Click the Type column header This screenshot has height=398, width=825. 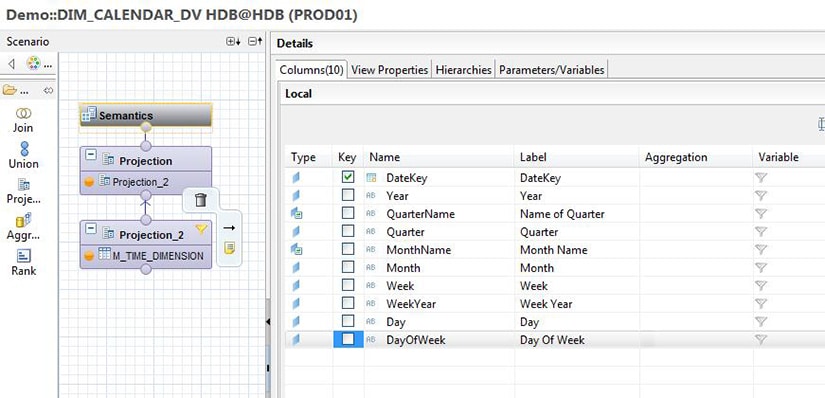pyautogui.click(x=309, y=157)
